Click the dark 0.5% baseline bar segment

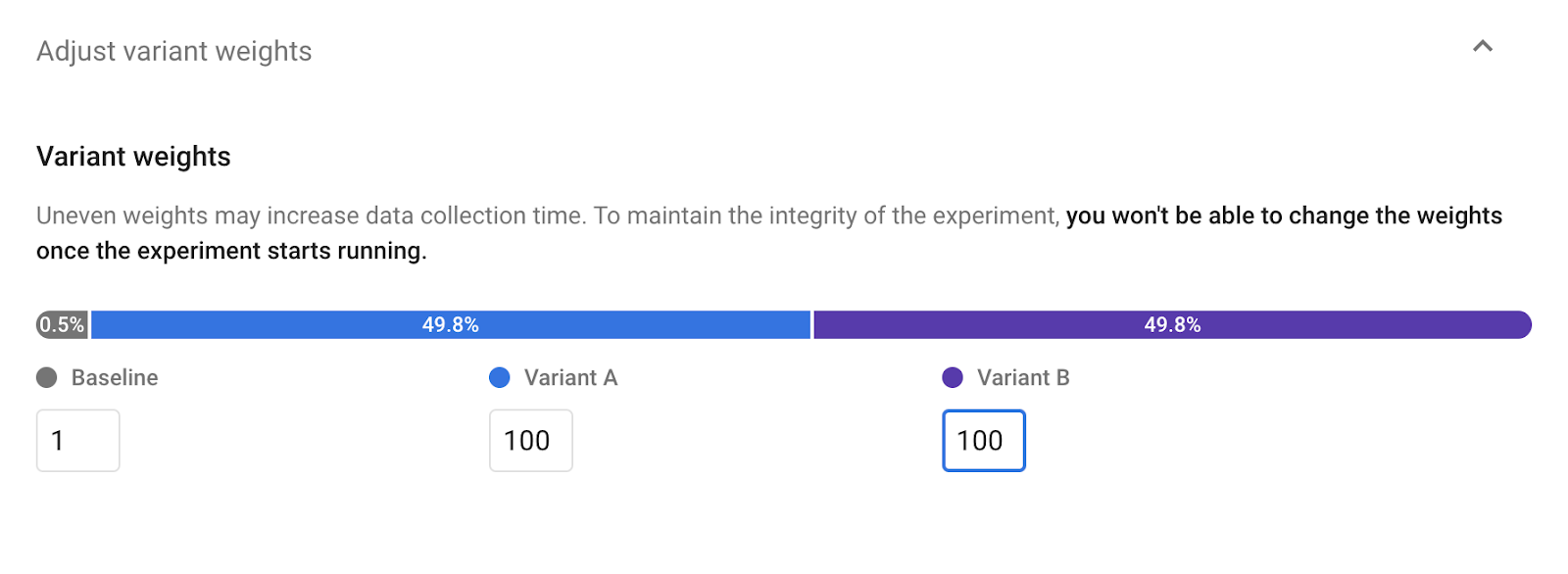point(62,324)
